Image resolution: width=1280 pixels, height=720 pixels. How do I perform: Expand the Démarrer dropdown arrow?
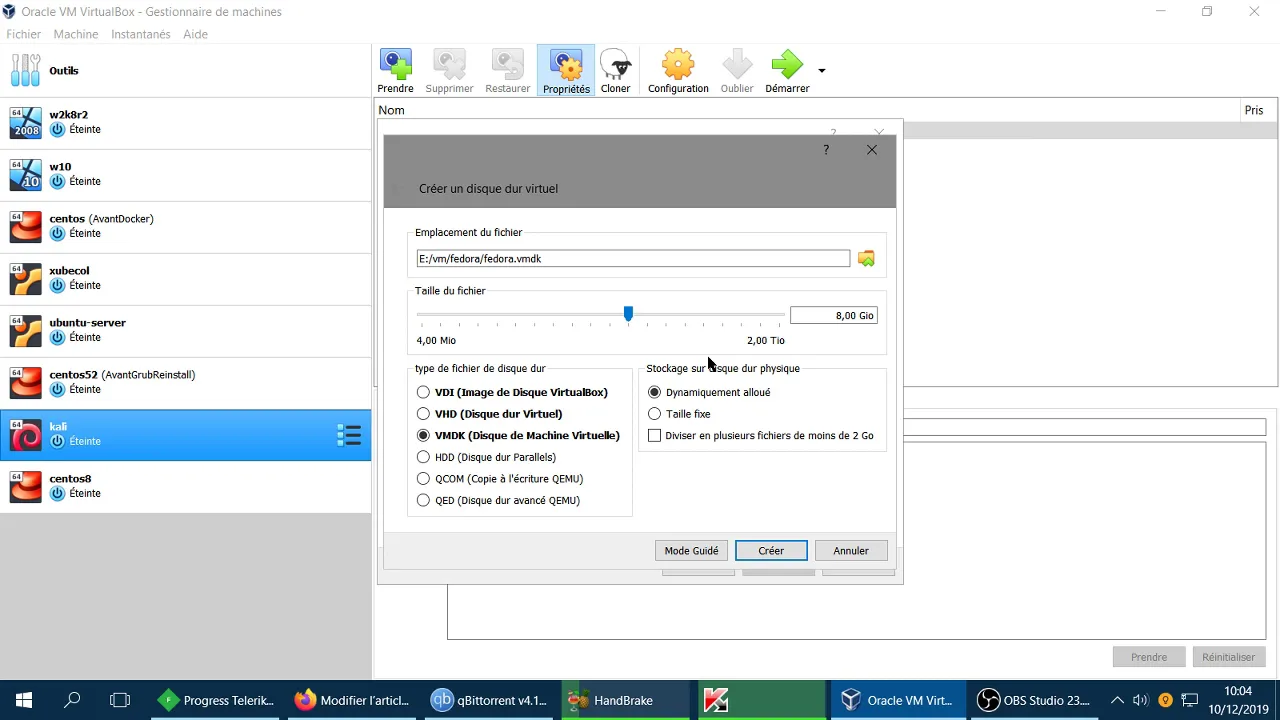pos(822,71)
